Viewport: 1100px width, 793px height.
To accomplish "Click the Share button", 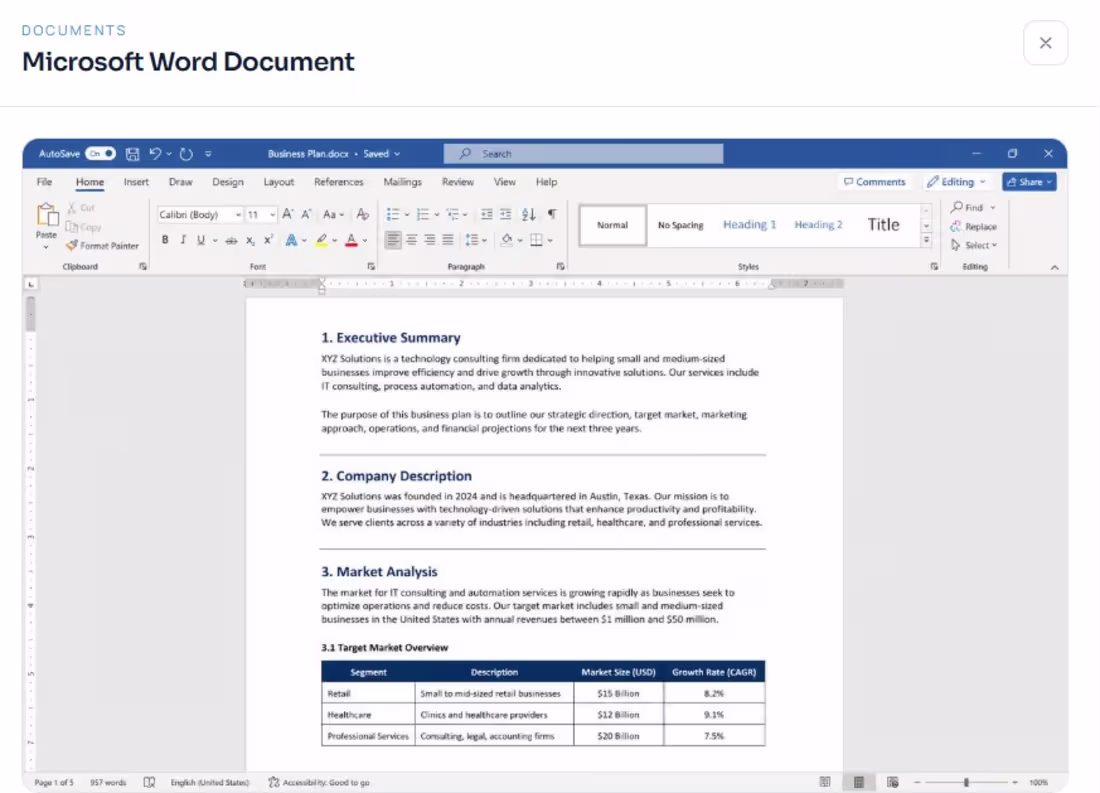I will tap(1029, 182).
